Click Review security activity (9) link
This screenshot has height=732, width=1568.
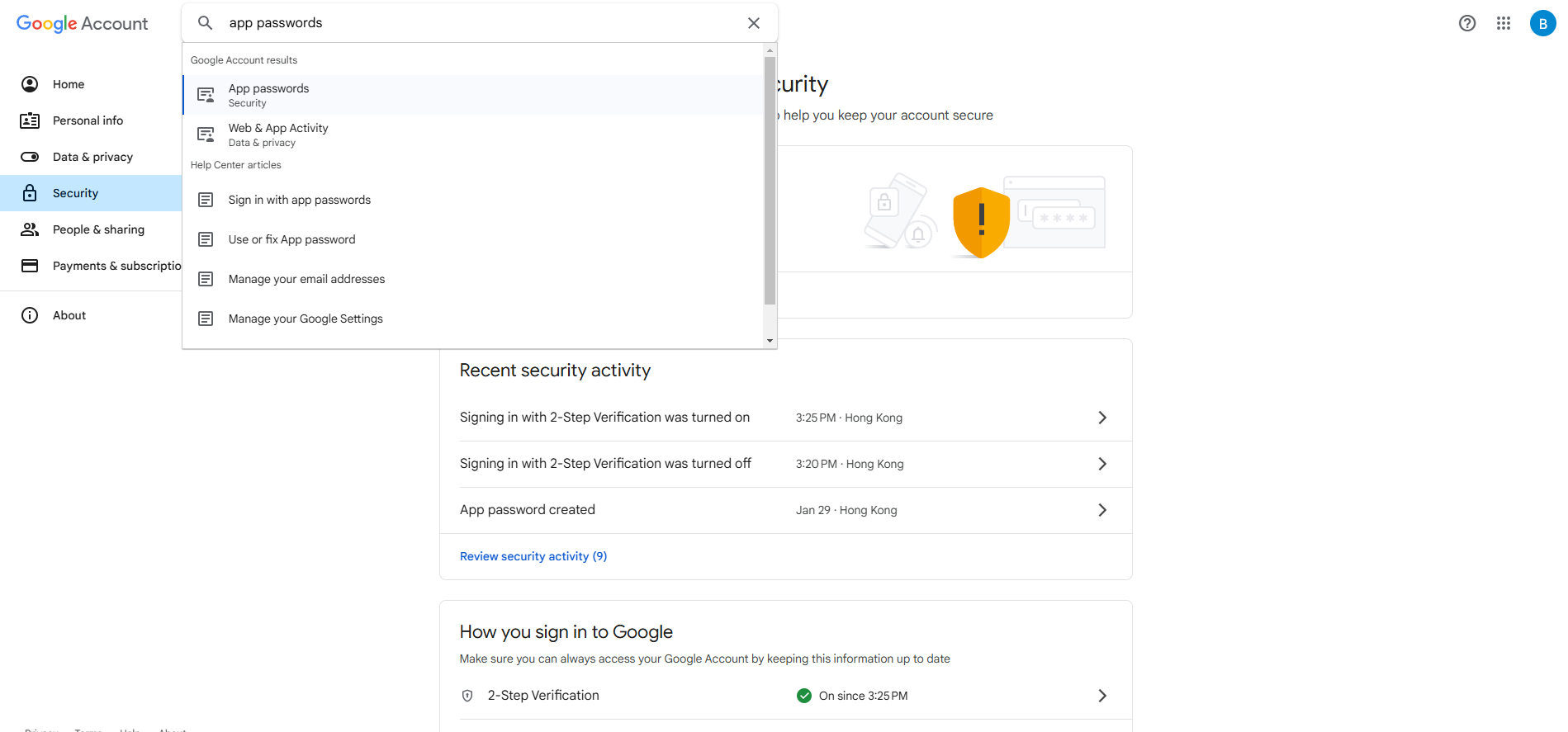(533, 556)
